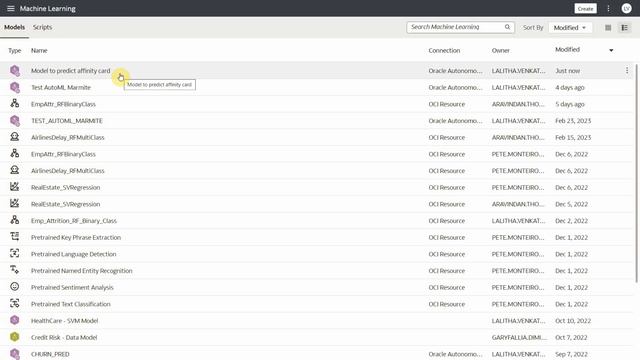
Task: Click the icon for EmpAttr_RFBinaryClass owned by PETE.MONTEIRO
Action: 15,153
